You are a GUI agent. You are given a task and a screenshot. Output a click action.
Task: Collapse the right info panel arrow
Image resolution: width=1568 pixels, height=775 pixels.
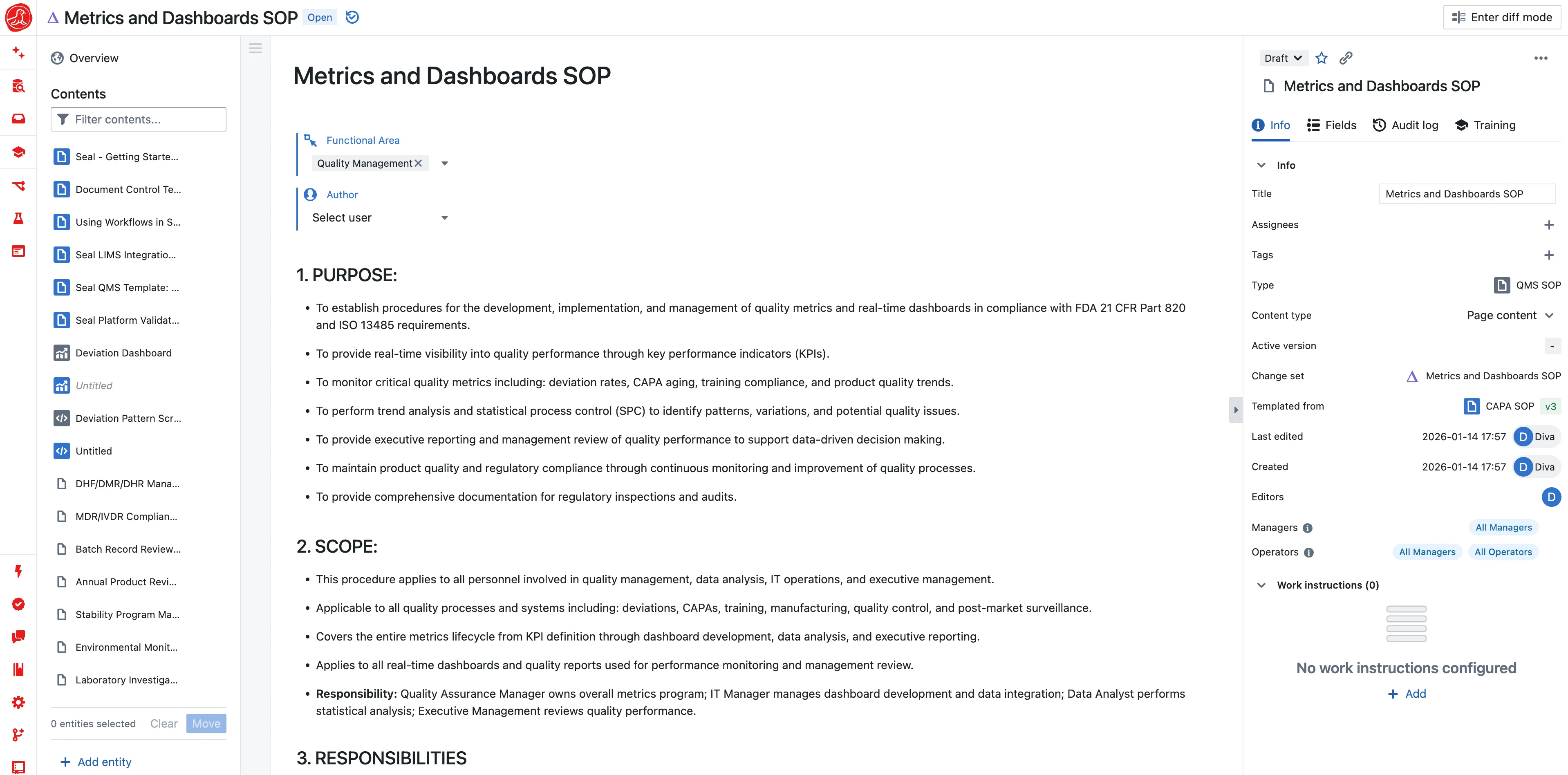tap(1236, 410)
